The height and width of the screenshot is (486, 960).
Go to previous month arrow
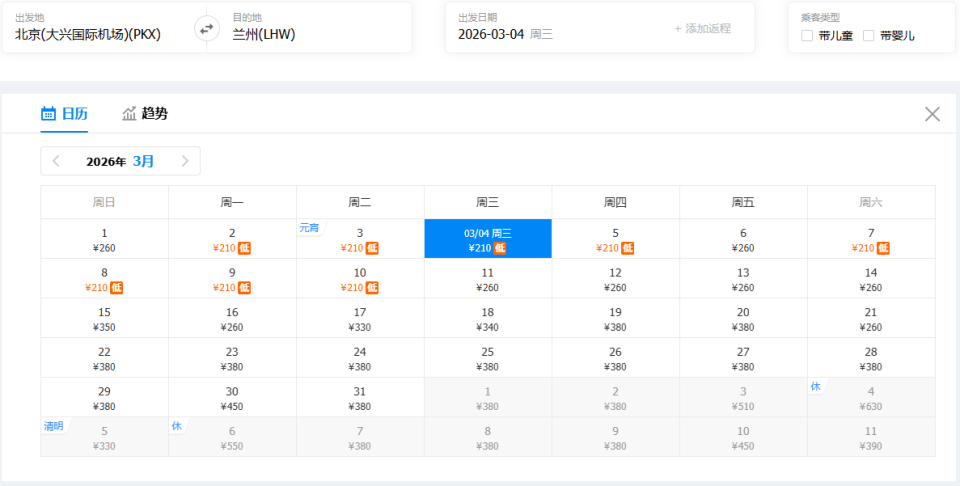point(56,161)
